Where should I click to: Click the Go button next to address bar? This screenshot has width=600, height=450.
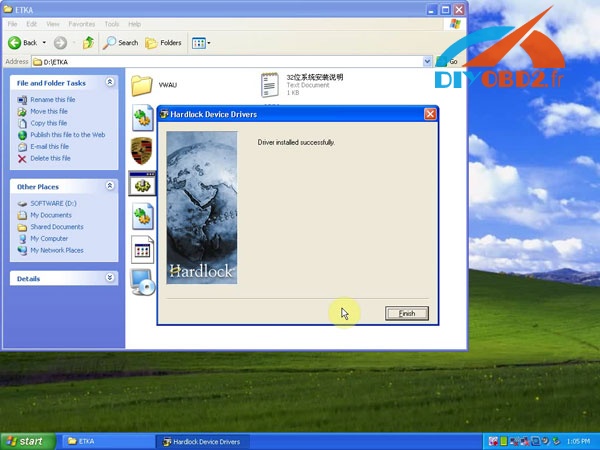click(447, 62)
